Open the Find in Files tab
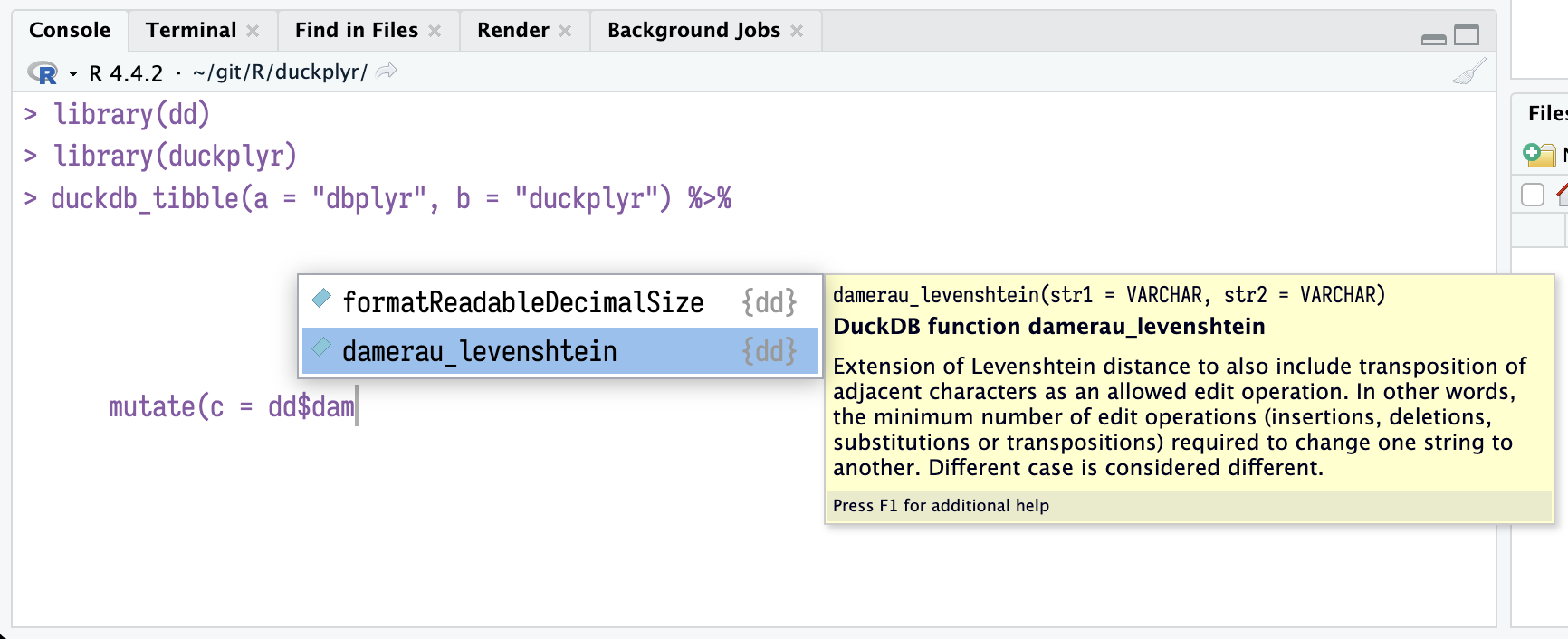Viewport: 1568px width, 639px height. tap(356, 31)
